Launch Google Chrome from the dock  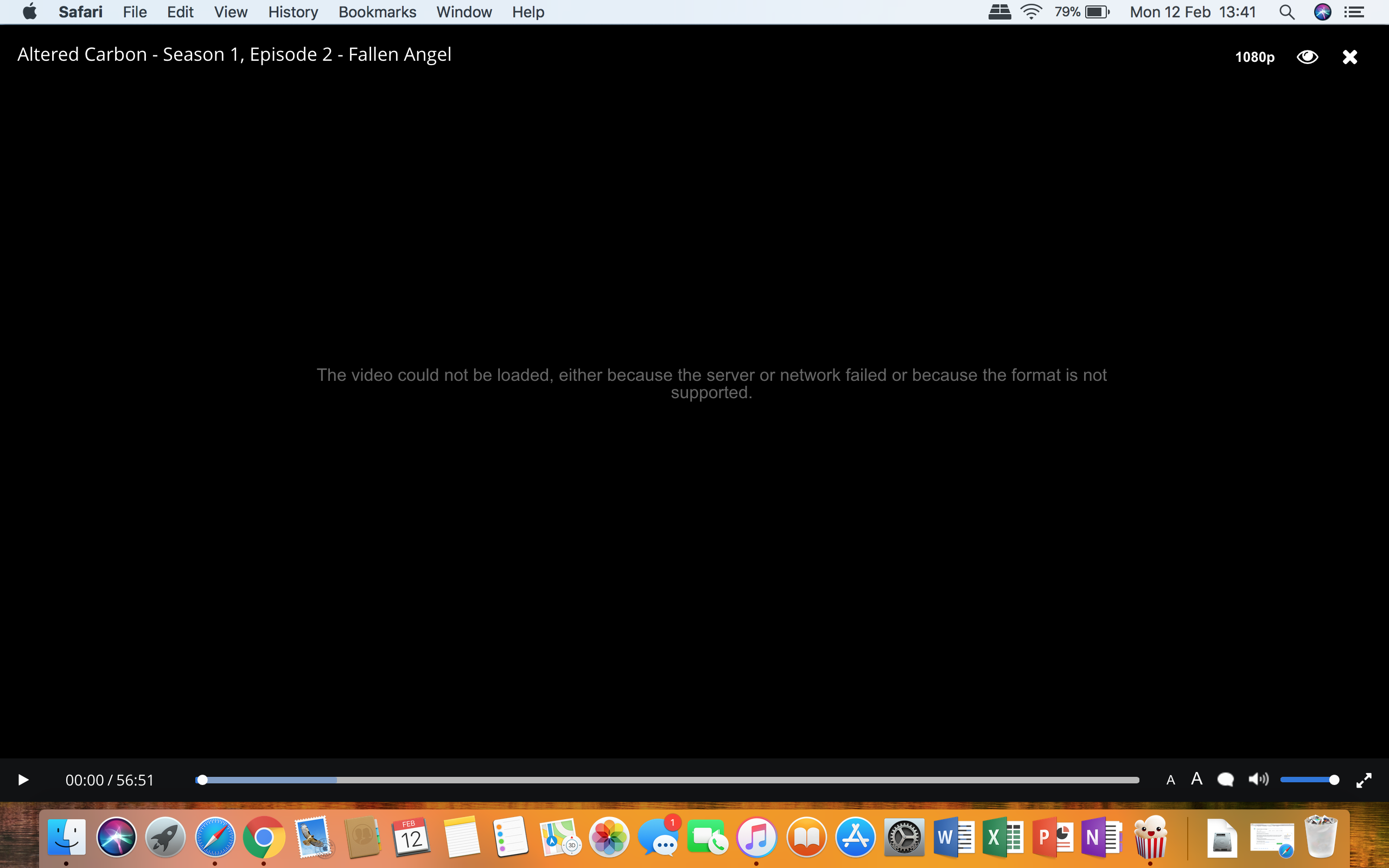pos(264,837)
